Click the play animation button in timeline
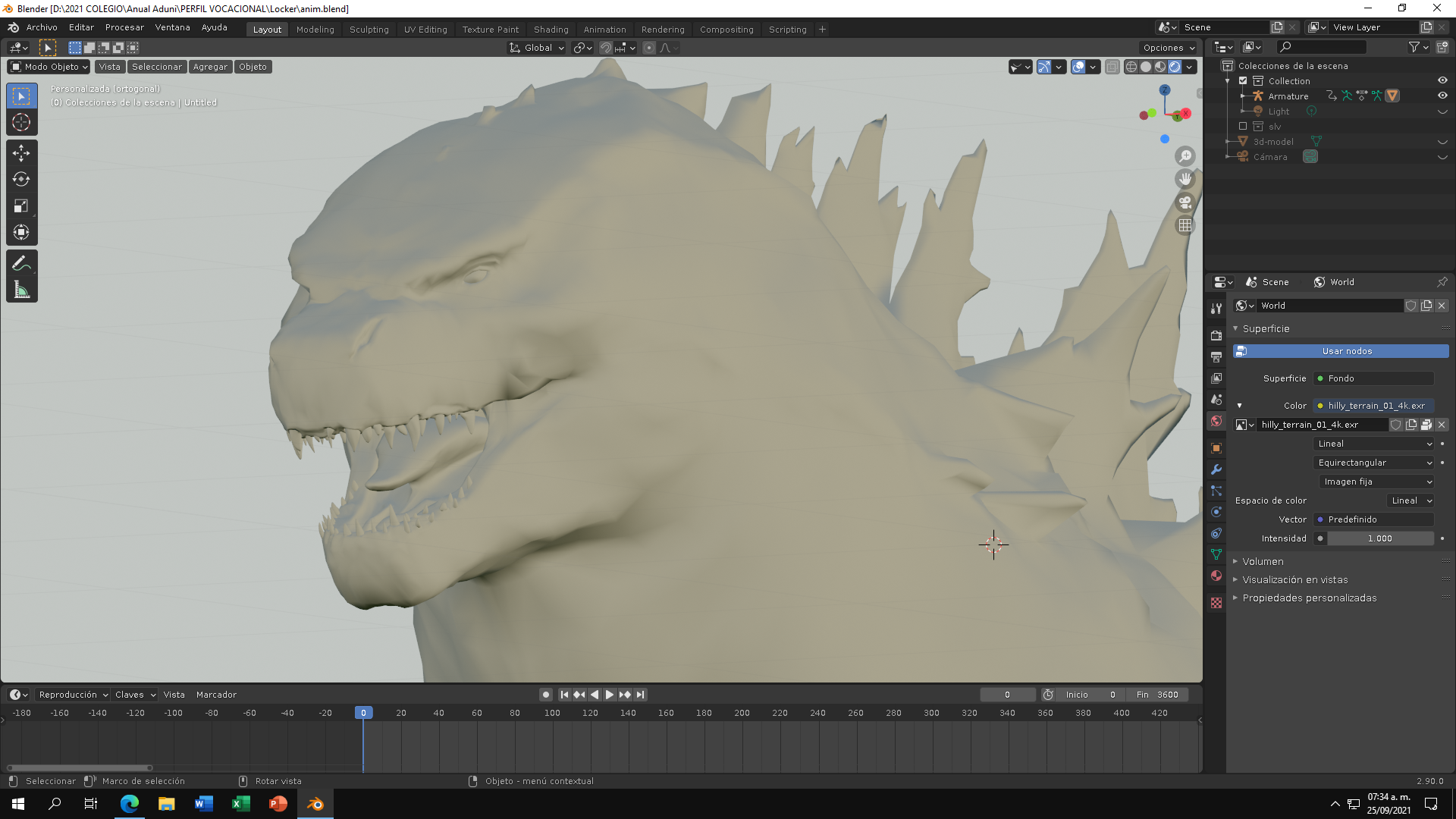Image resolution: width=1456 pixels, height=819 pixels. point(609,695)
